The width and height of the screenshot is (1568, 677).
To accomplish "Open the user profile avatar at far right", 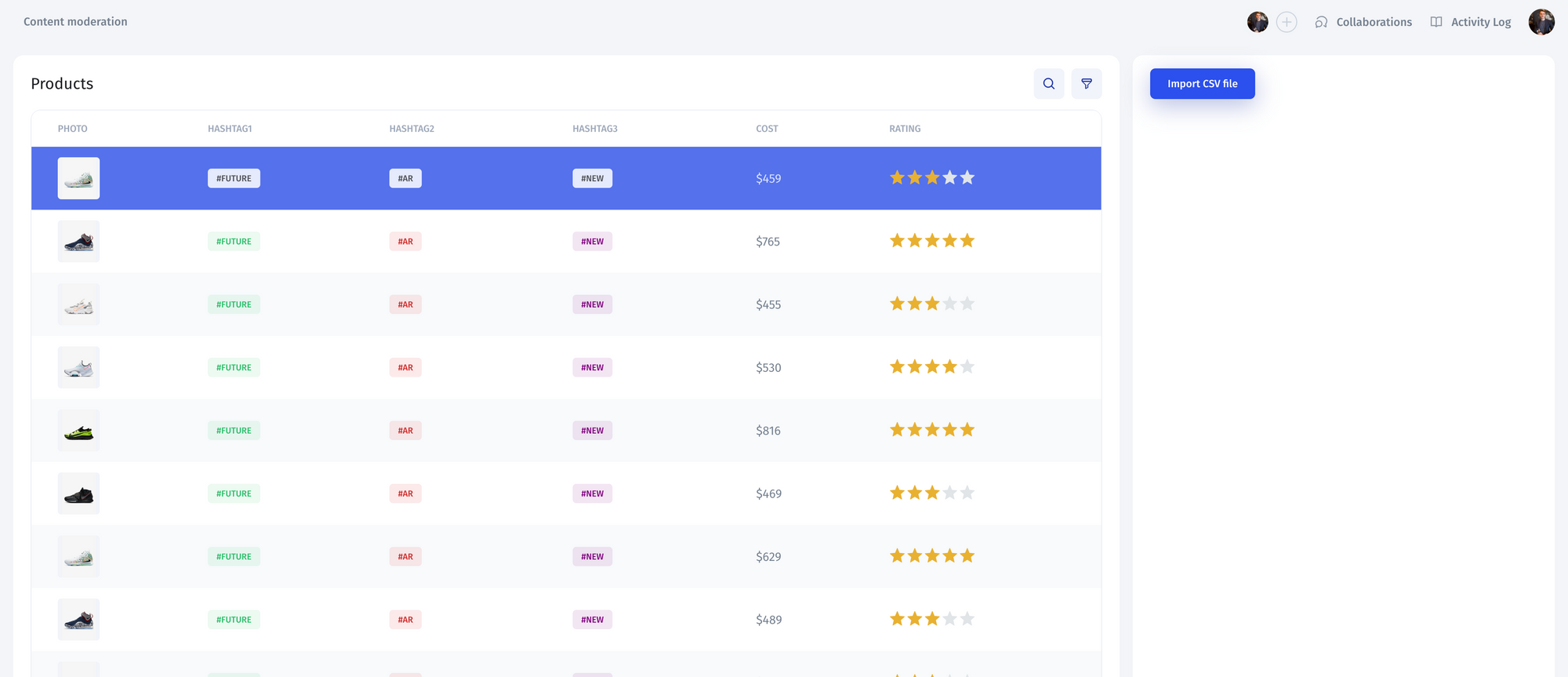I will (x=1541, y=22).
